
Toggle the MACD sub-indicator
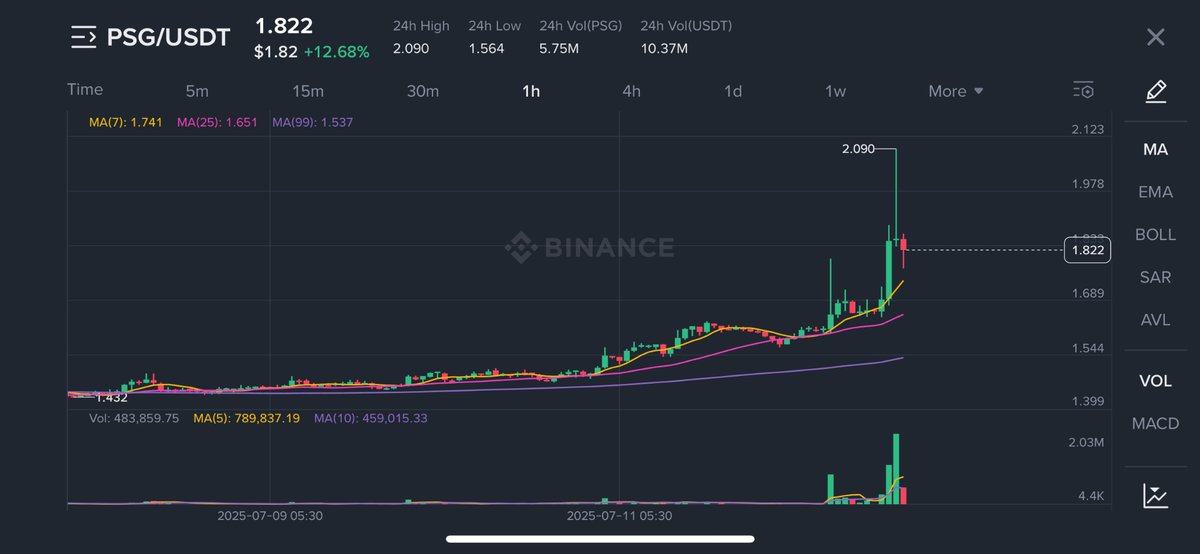pos(1155,424)
